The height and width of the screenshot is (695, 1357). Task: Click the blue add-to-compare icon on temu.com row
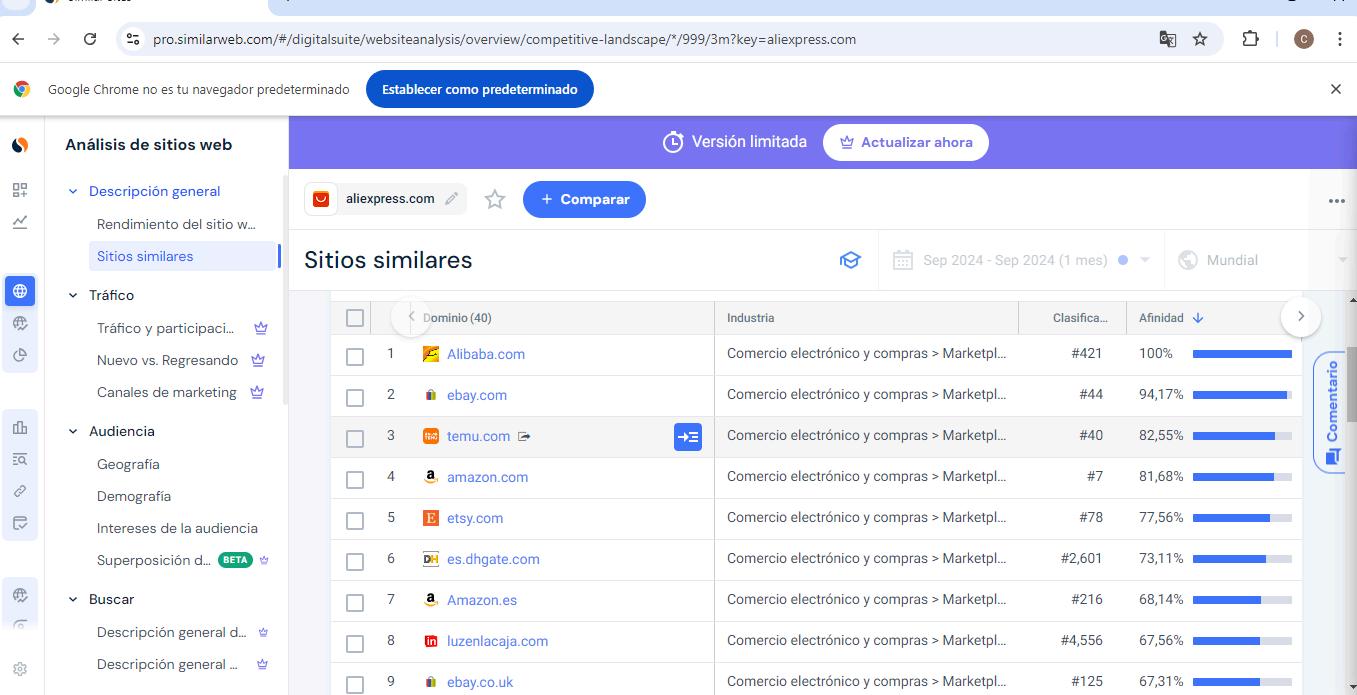point(688,437)
